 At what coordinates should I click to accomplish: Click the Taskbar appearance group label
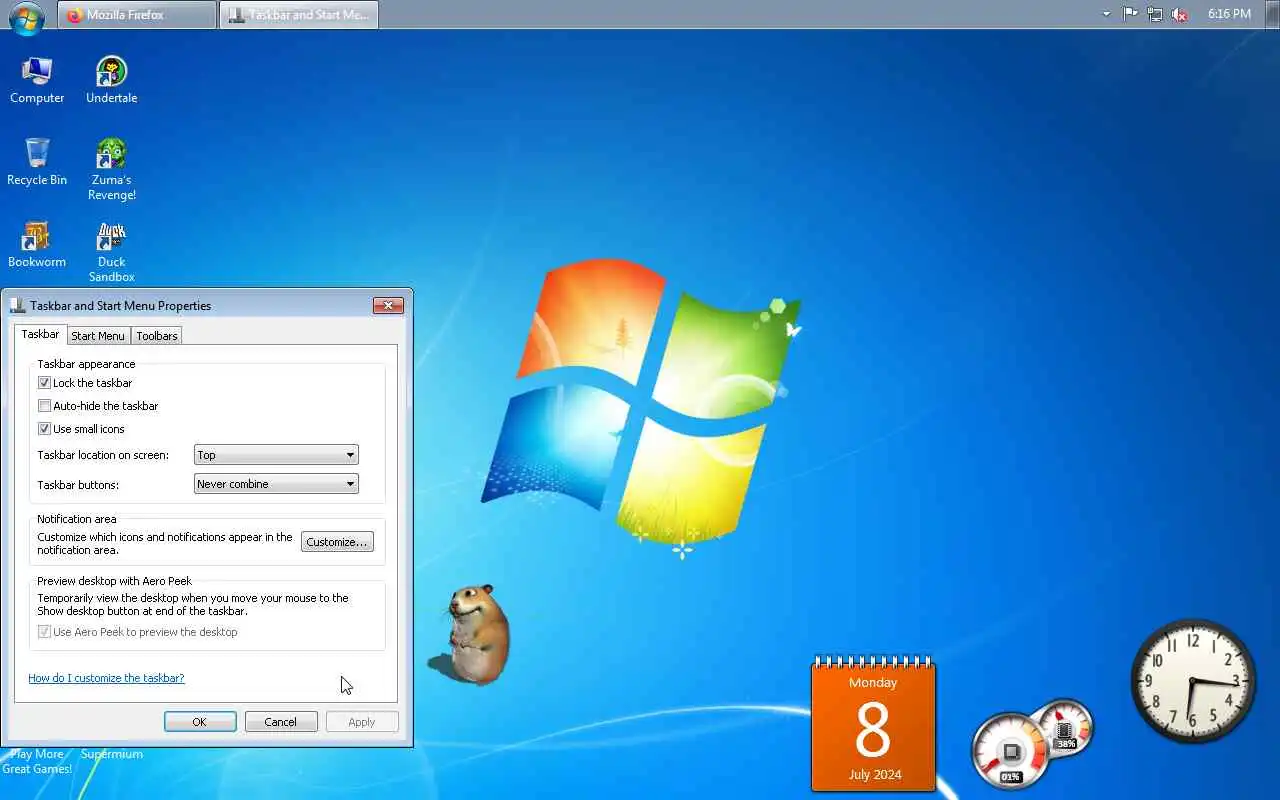[x=86, y=364]
